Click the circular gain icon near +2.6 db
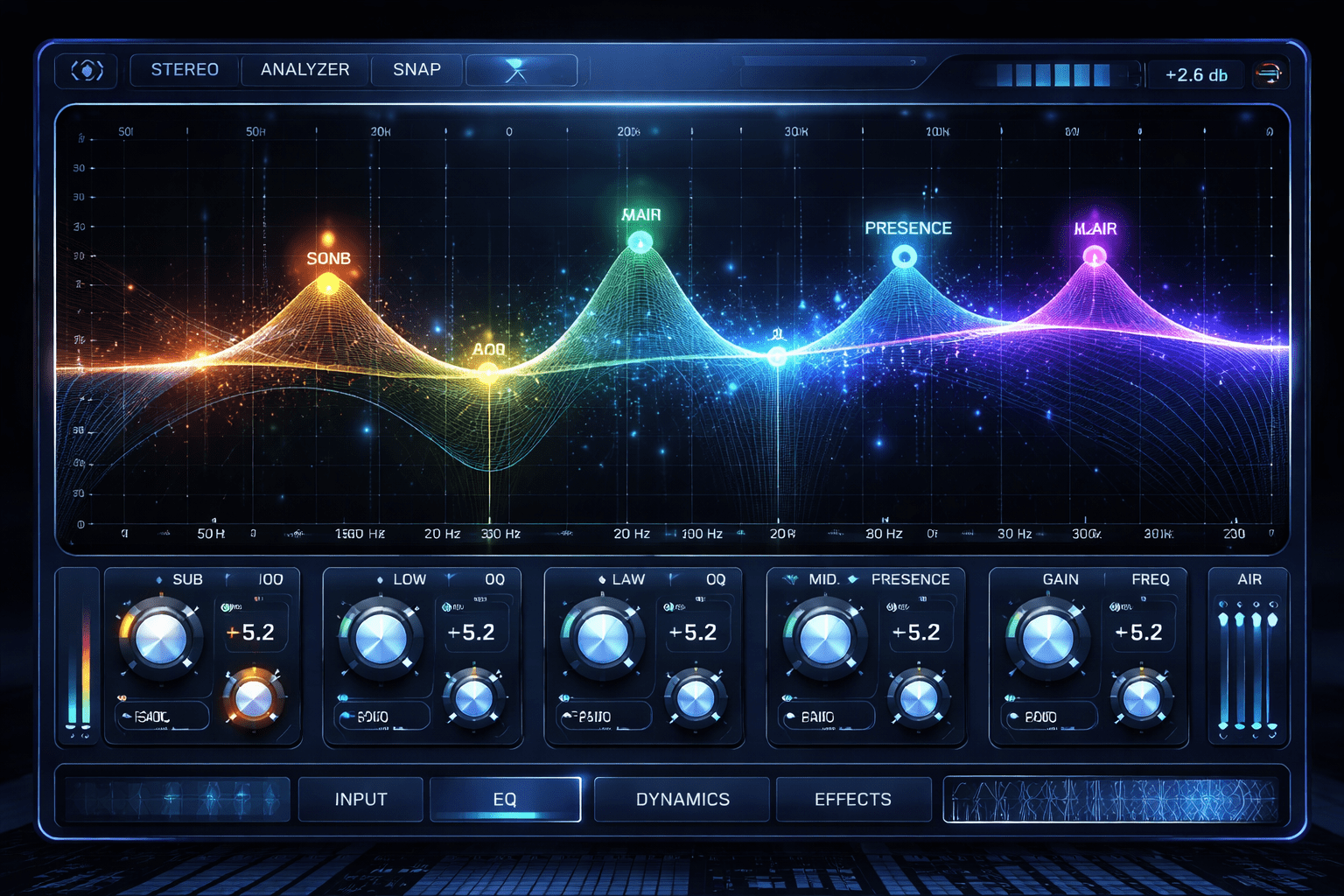The height and width of the screenshot is (896, 1344). tap(1268, 73)
